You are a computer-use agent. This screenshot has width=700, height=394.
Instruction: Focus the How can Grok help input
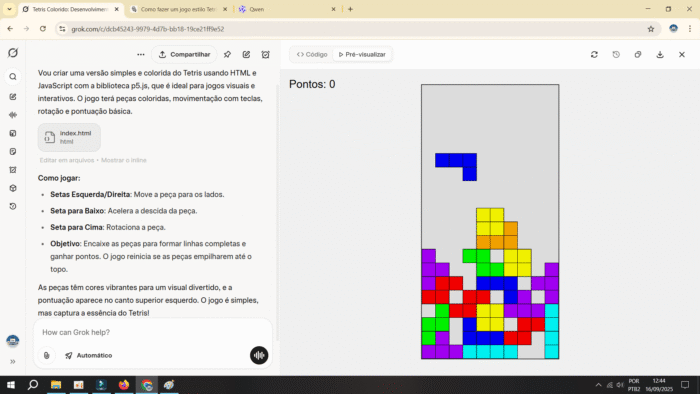[152, 332]
